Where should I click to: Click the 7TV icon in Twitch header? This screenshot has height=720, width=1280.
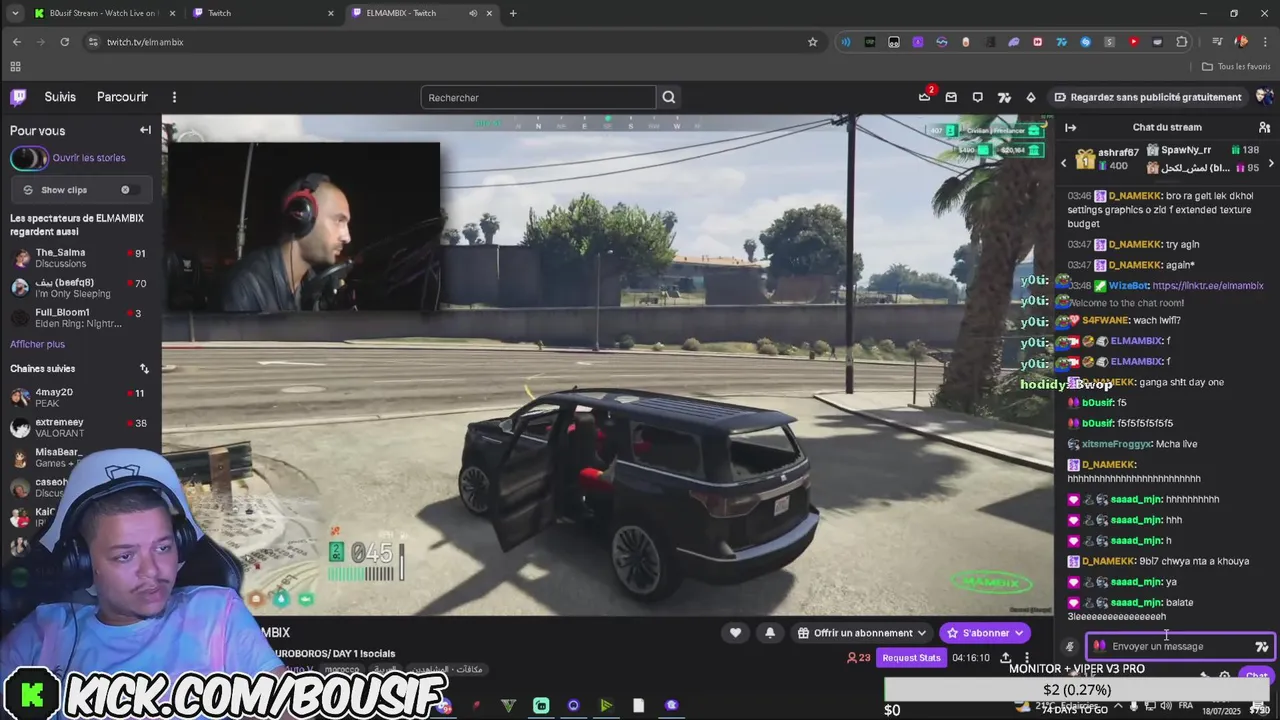(x=1004, y=97)
